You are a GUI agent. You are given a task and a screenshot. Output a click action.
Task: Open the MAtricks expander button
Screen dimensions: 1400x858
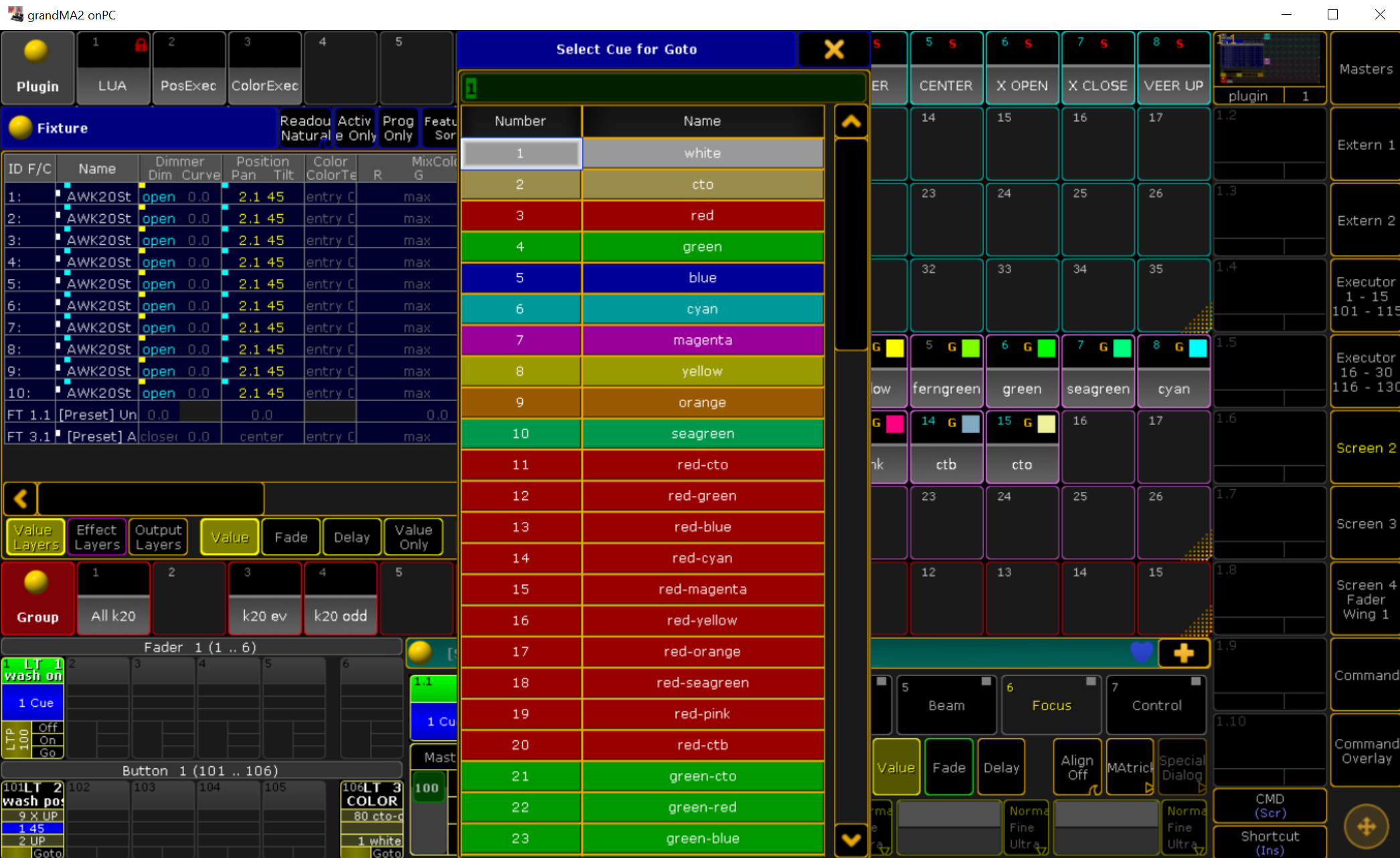1130,767
